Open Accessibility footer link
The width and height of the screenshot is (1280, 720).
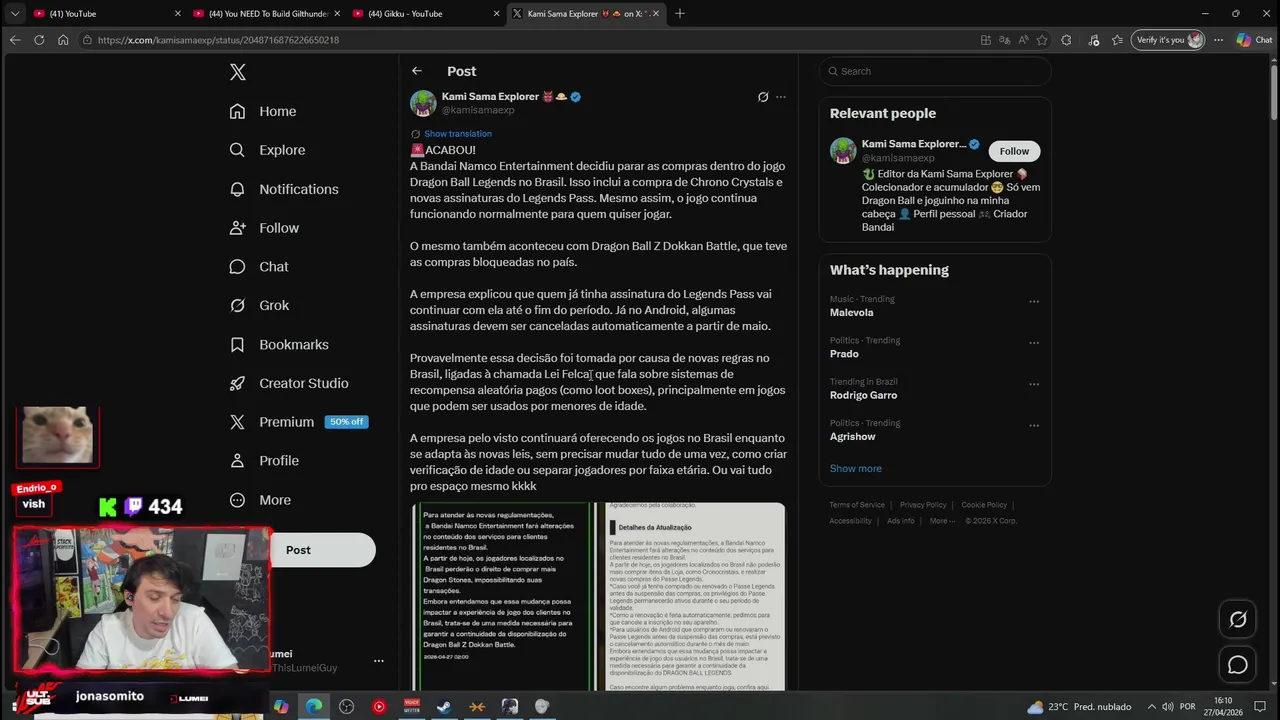[x=850, y=521]
